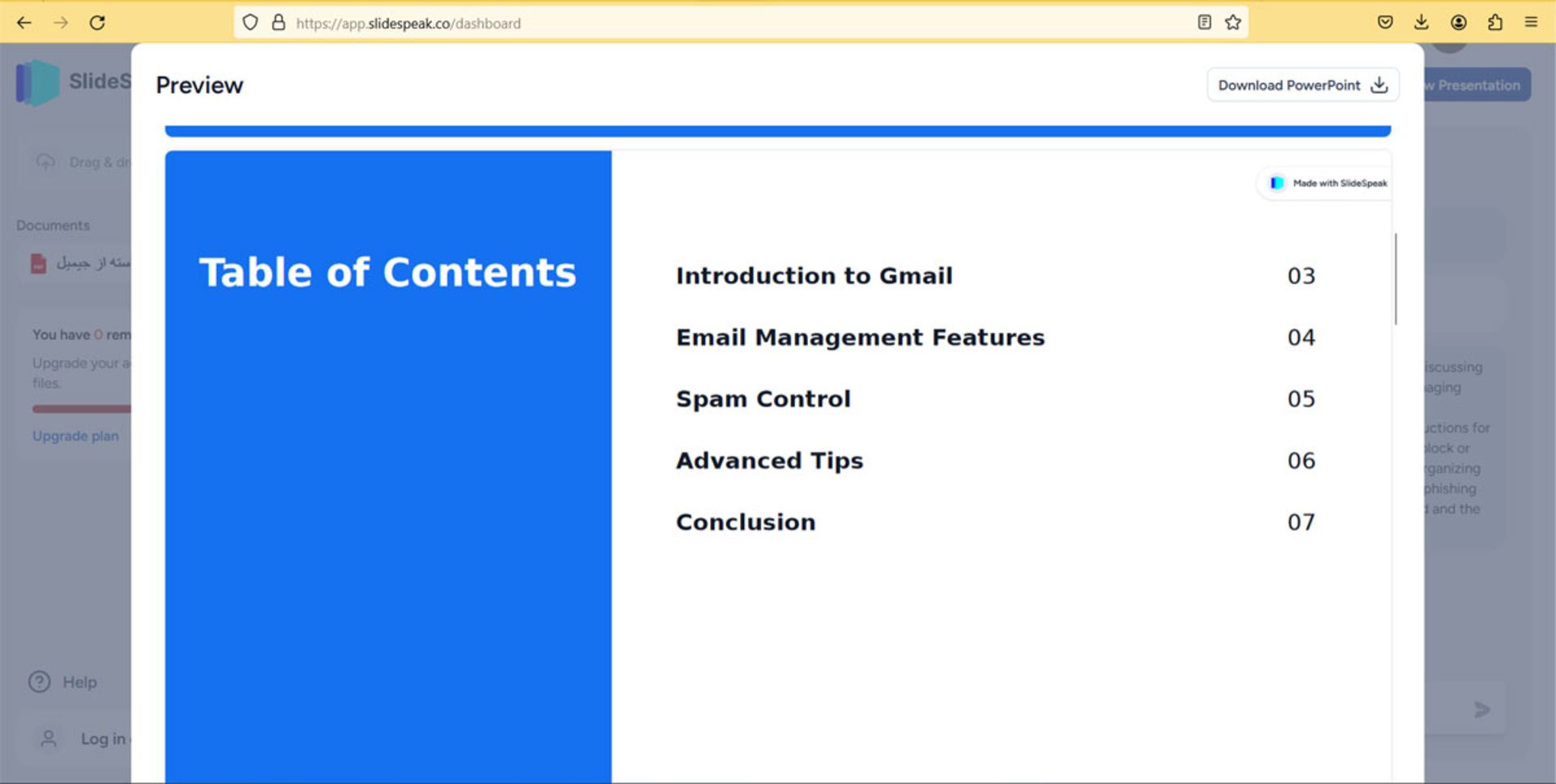Toggle reader view icon in address bar
The image size is (1556, 784).
(x=1204, y=23)
